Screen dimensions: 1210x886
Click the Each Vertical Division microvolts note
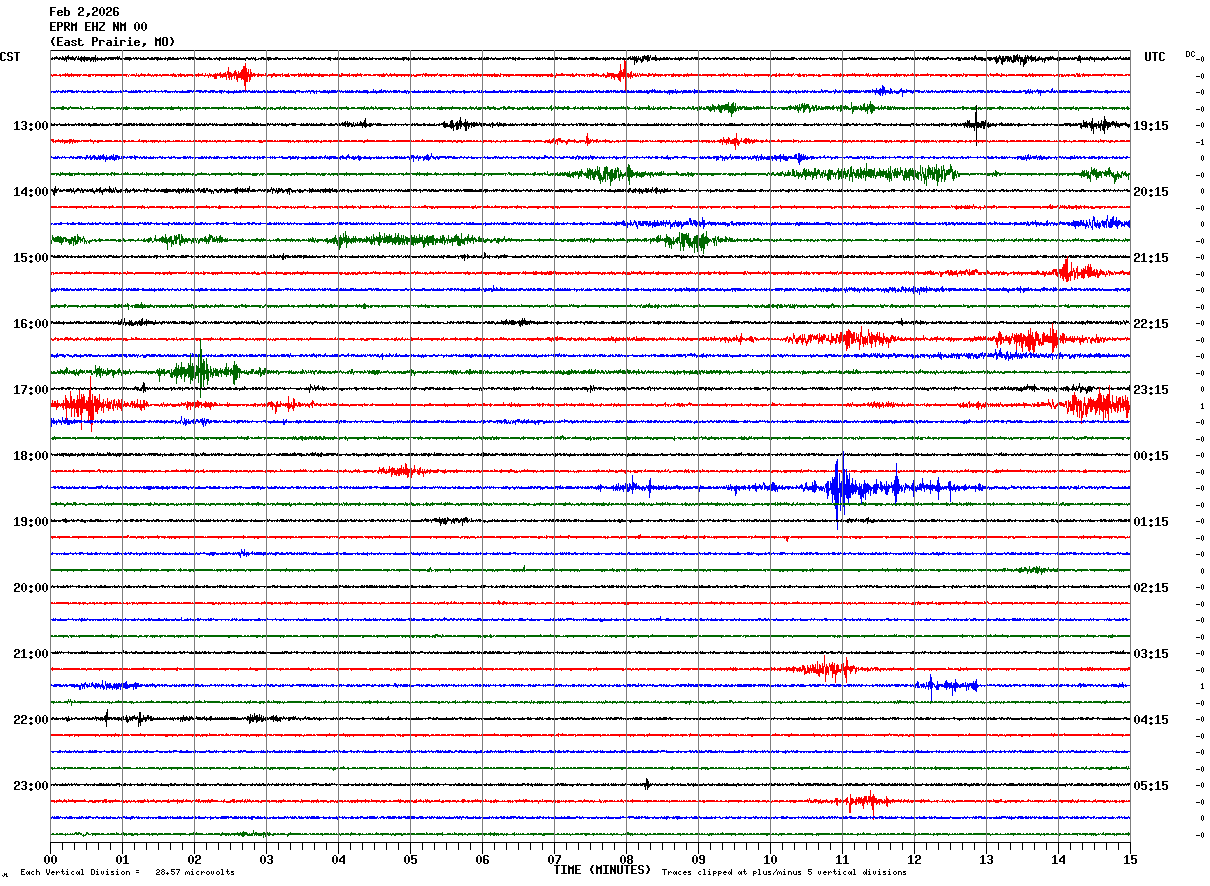pos(127,872)
